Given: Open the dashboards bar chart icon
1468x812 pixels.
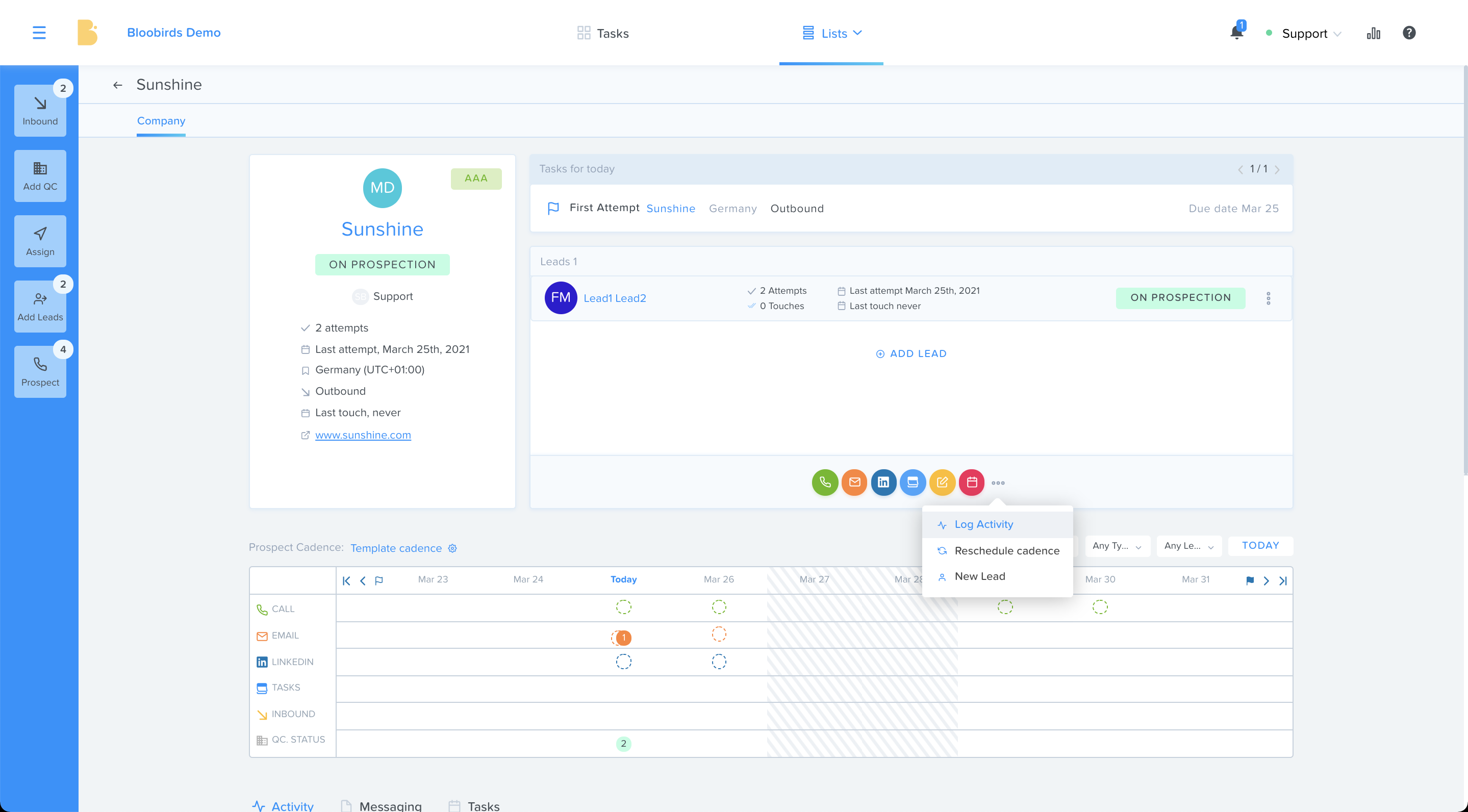Looking at the screenshot, I should pos(1374,33).
